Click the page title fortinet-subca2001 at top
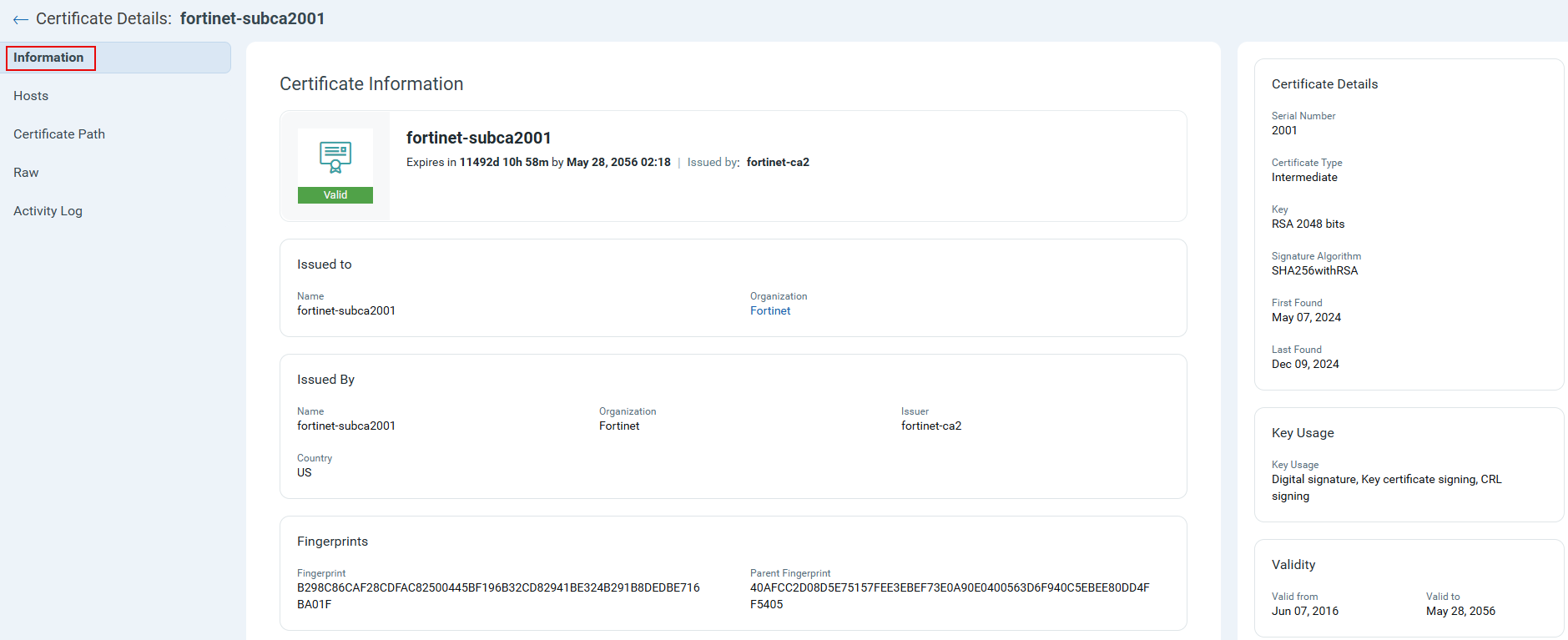1568x640 pixels. click(x=253, y=18)
